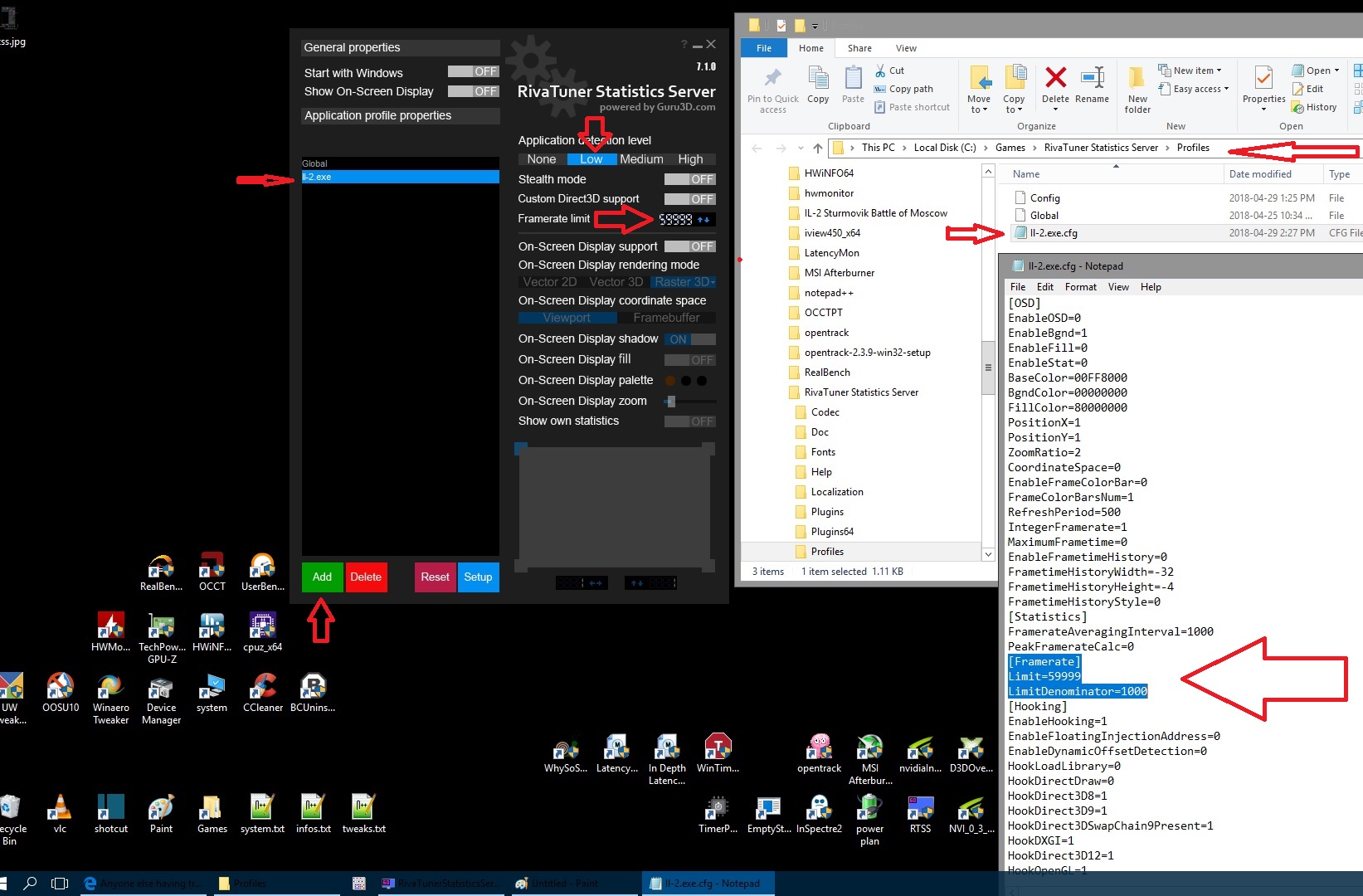Open the Format menu in Notepad
This screenshot has height=896, width=1363.
tap(1080, 287)
